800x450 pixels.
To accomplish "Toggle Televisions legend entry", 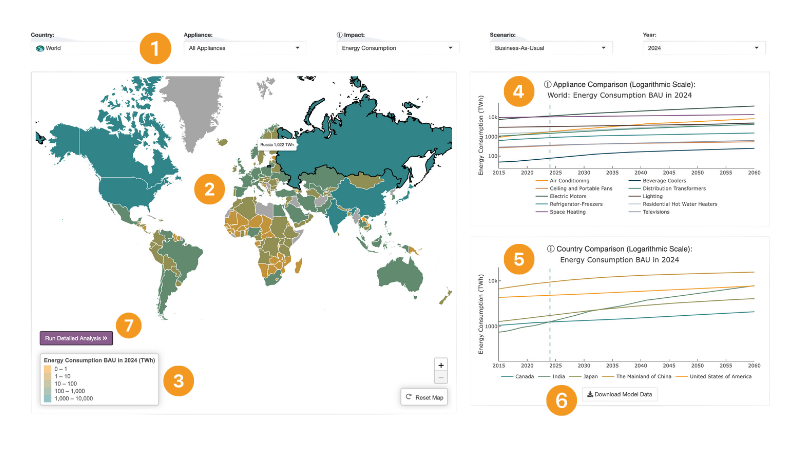I will (x=648, y=212).
